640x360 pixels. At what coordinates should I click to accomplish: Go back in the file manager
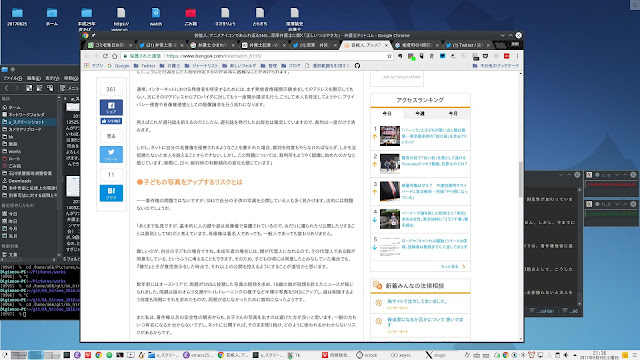tap(7, 88)
